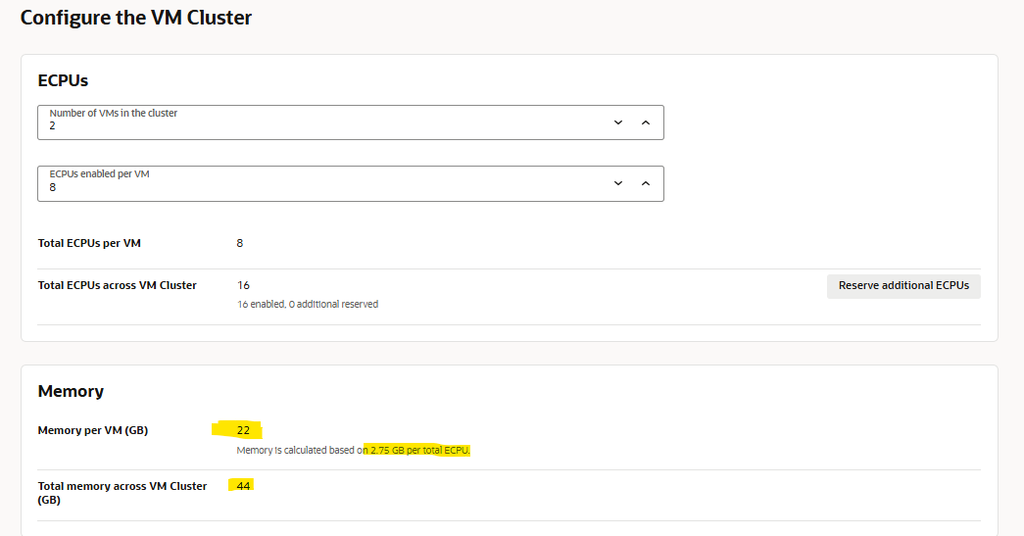Decrease the number of VMs in the cluster
The image size is (1024, 536).
click(618, 123)
